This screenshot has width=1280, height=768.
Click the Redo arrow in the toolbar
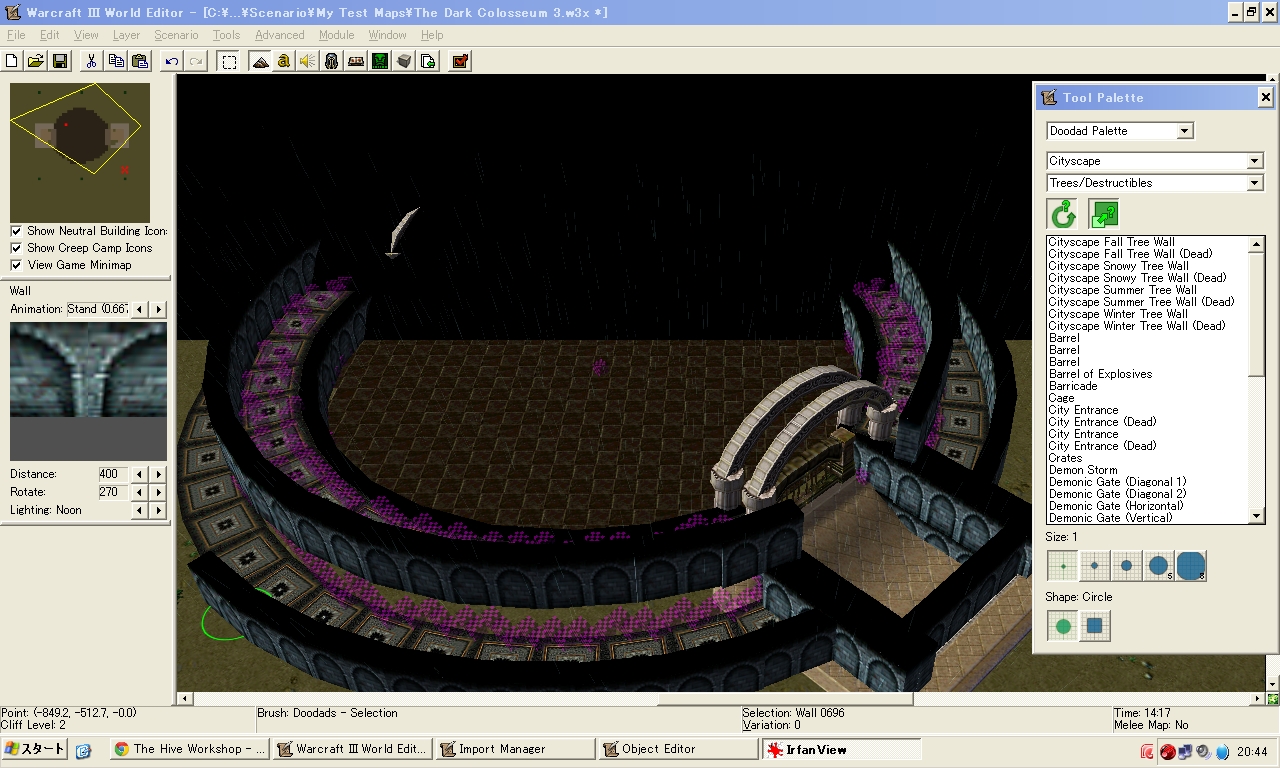click(196, 61)
